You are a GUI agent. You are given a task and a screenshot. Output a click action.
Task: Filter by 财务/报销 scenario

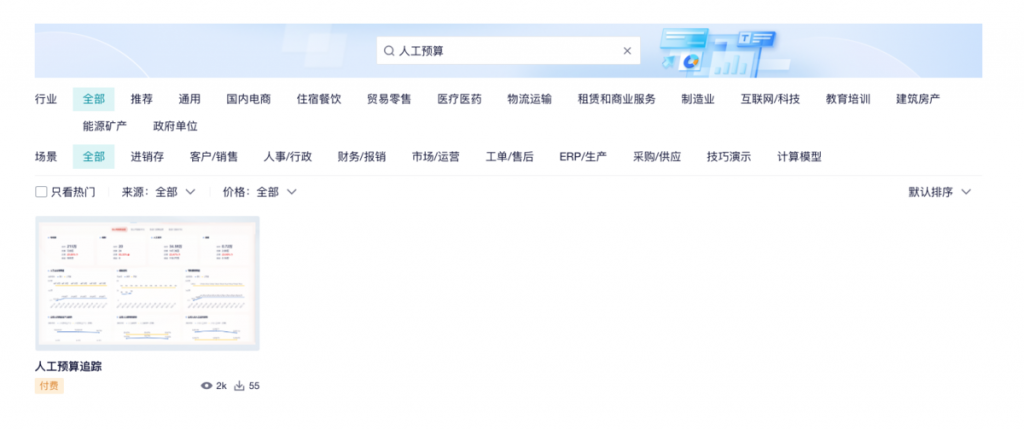click(x=362, y=157)
